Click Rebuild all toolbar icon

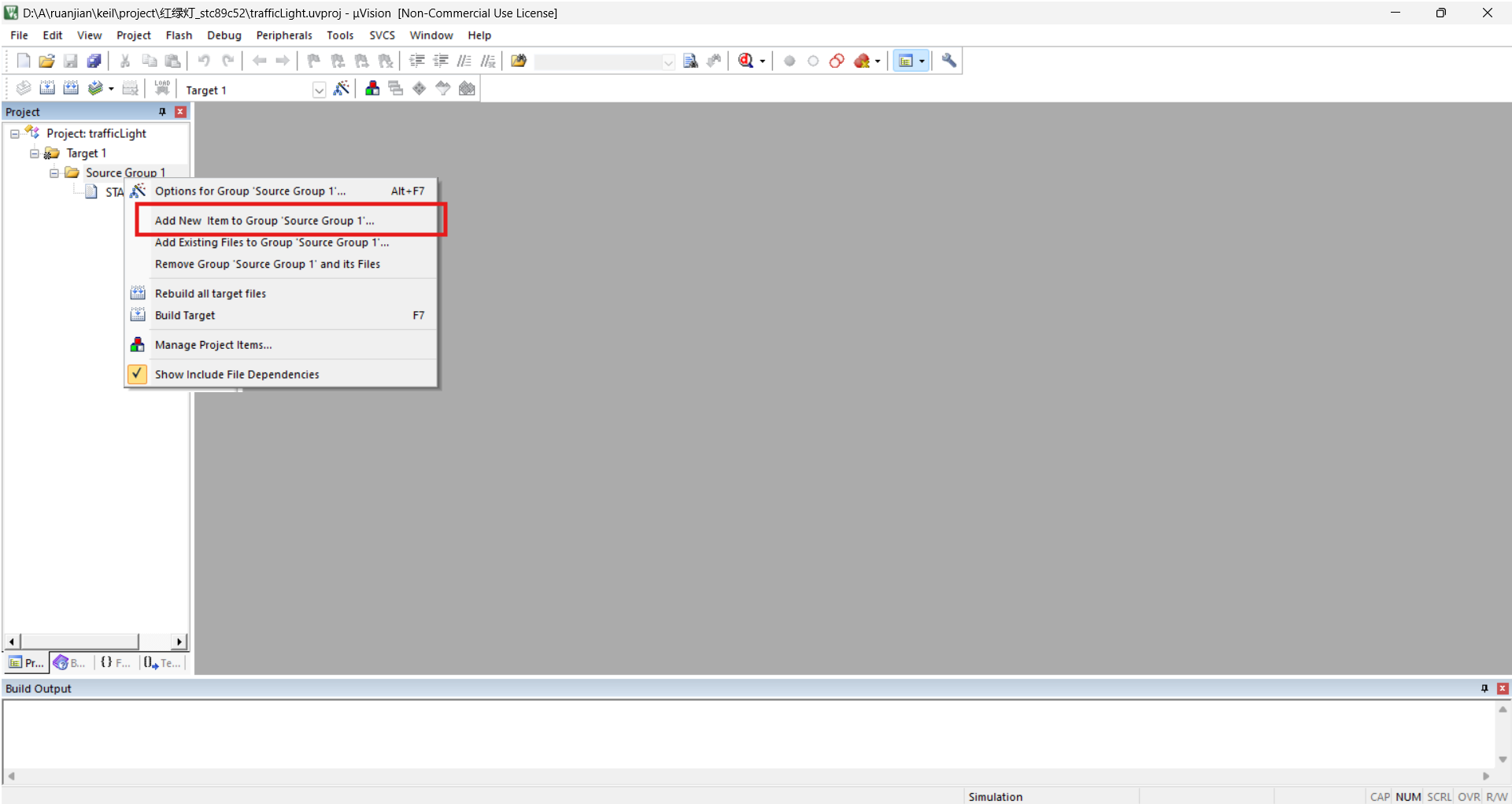pyautogui.click(x=71, y=88)
